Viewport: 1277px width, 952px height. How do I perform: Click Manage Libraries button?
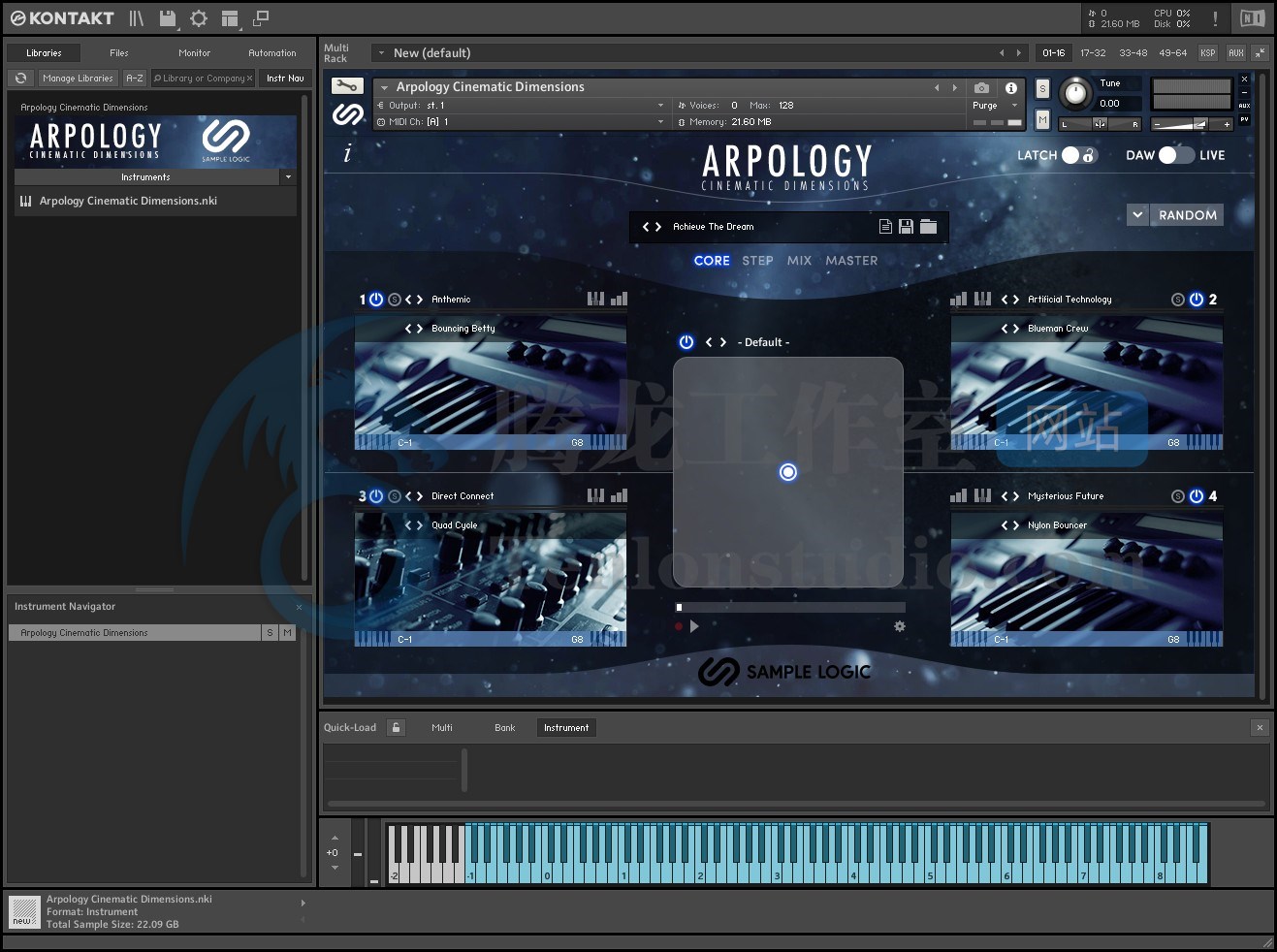78,79
